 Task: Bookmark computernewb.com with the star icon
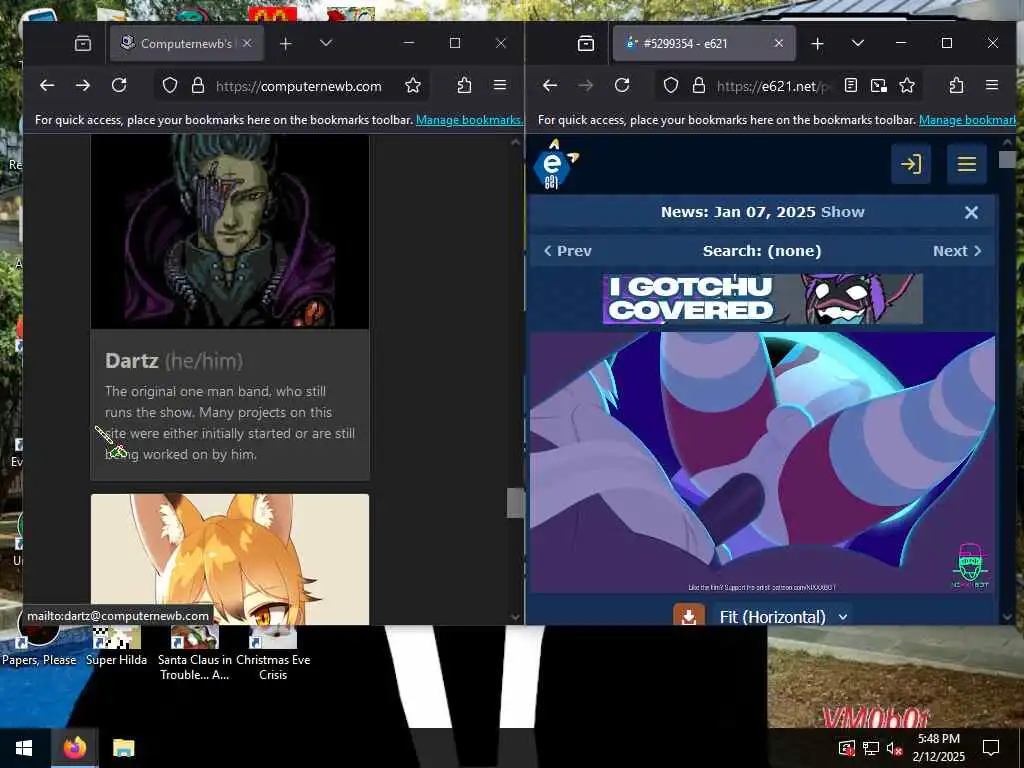click(413, 86)
